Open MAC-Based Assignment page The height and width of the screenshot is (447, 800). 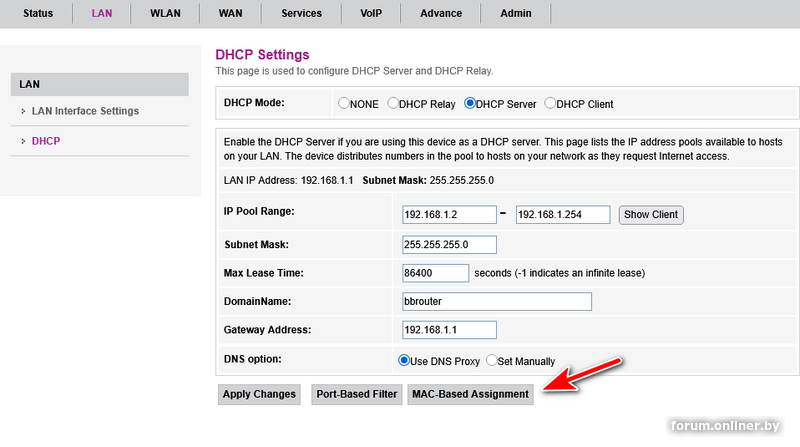(470, 394)
